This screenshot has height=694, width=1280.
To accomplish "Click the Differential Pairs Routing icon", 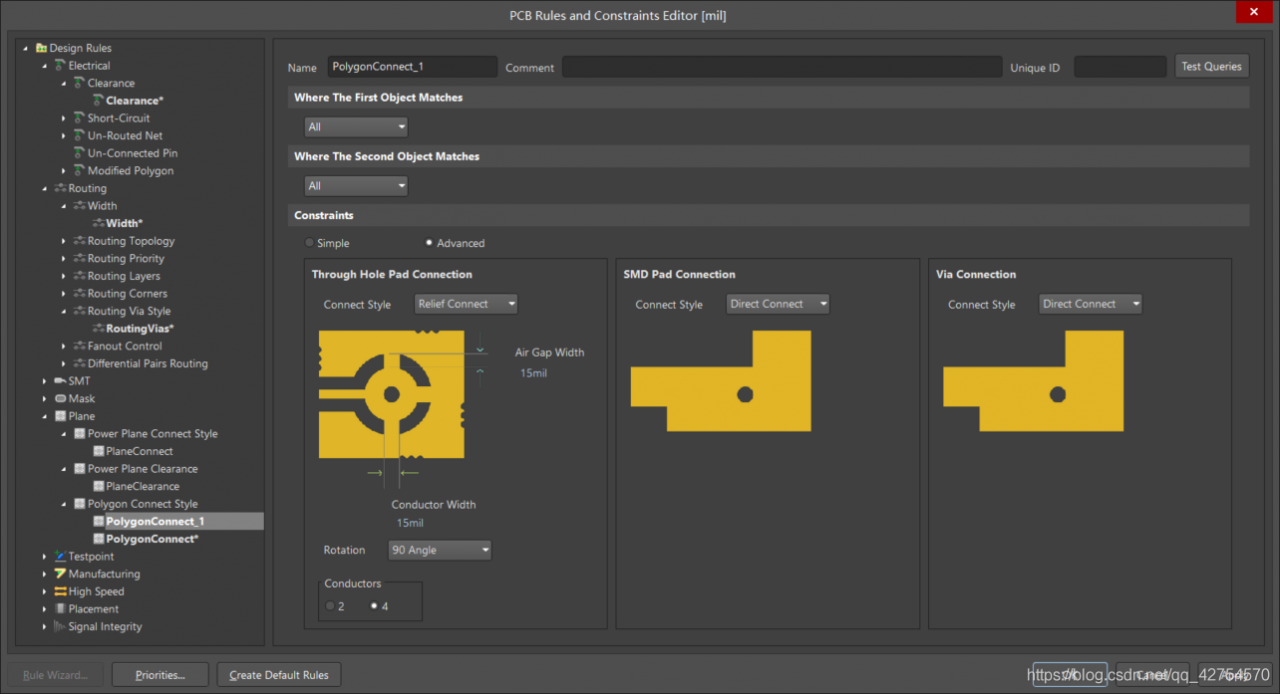I will pyautogui.click(x=79, y=364).
